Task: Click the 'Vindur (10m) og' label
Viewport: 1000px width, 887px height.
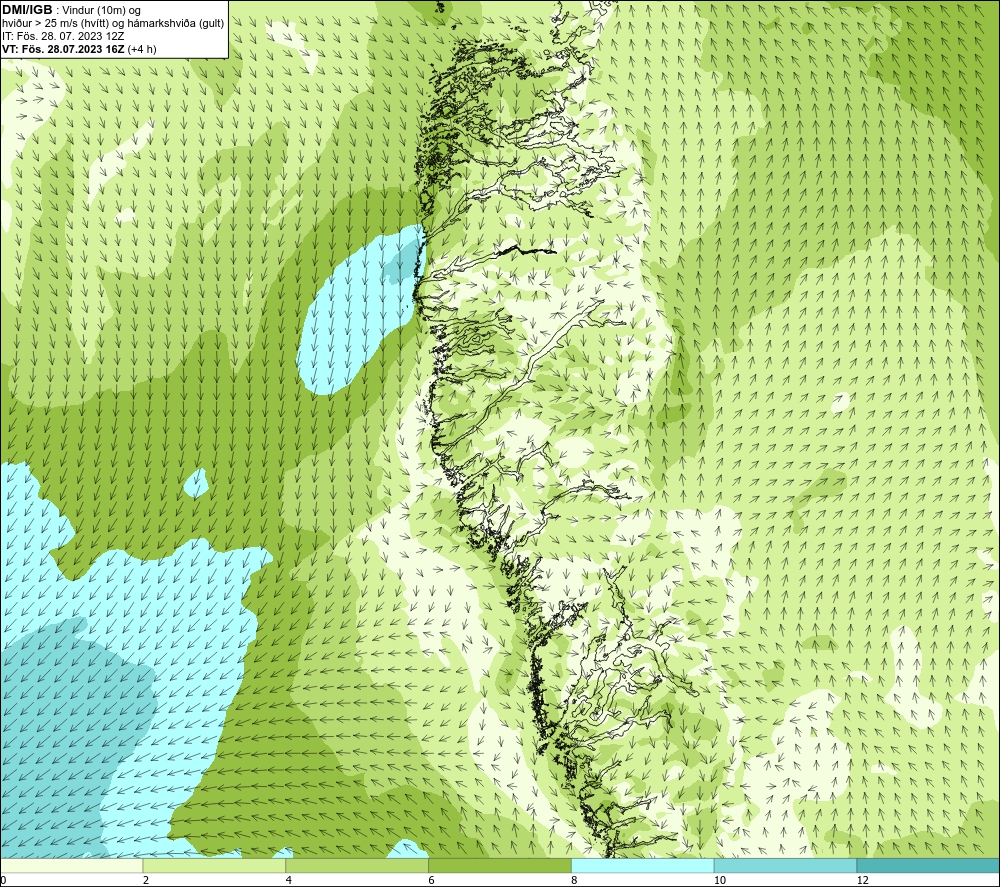Action: [101, 11]
